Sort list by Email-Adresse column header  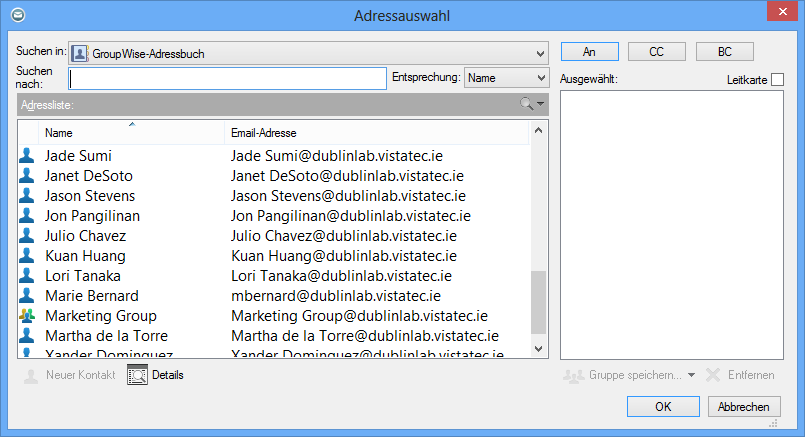(376, 133)
